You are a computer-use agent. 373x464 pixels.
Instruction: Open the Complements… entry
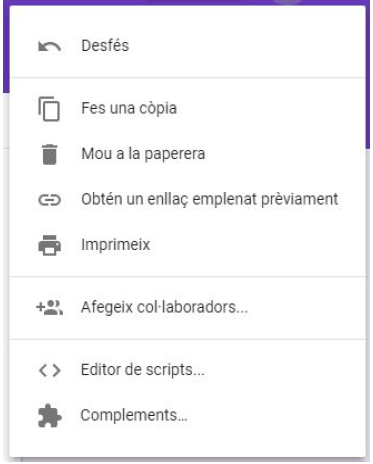188,415
